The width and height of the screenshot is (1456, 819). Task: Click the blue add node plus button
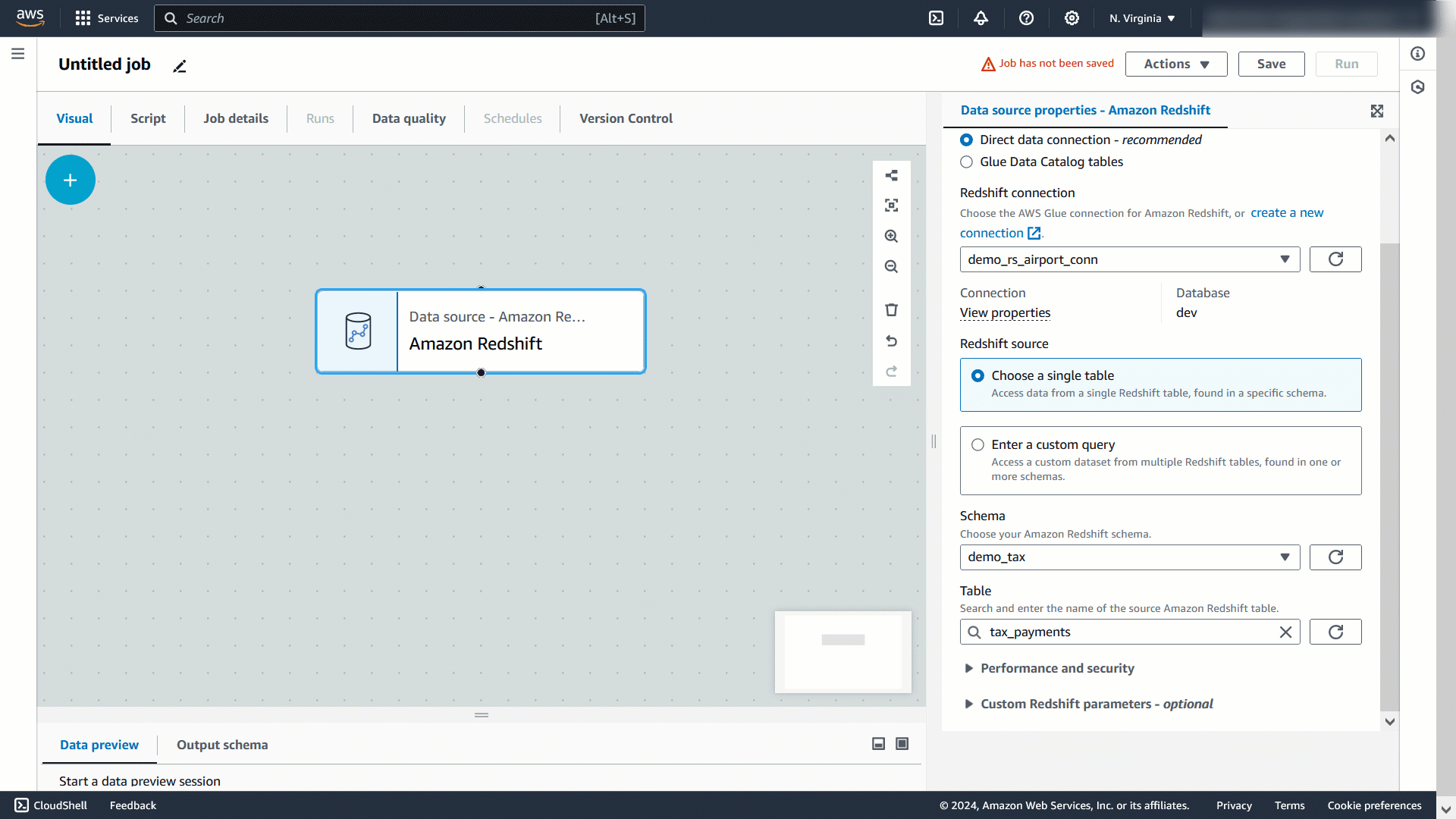pos(71,180)
